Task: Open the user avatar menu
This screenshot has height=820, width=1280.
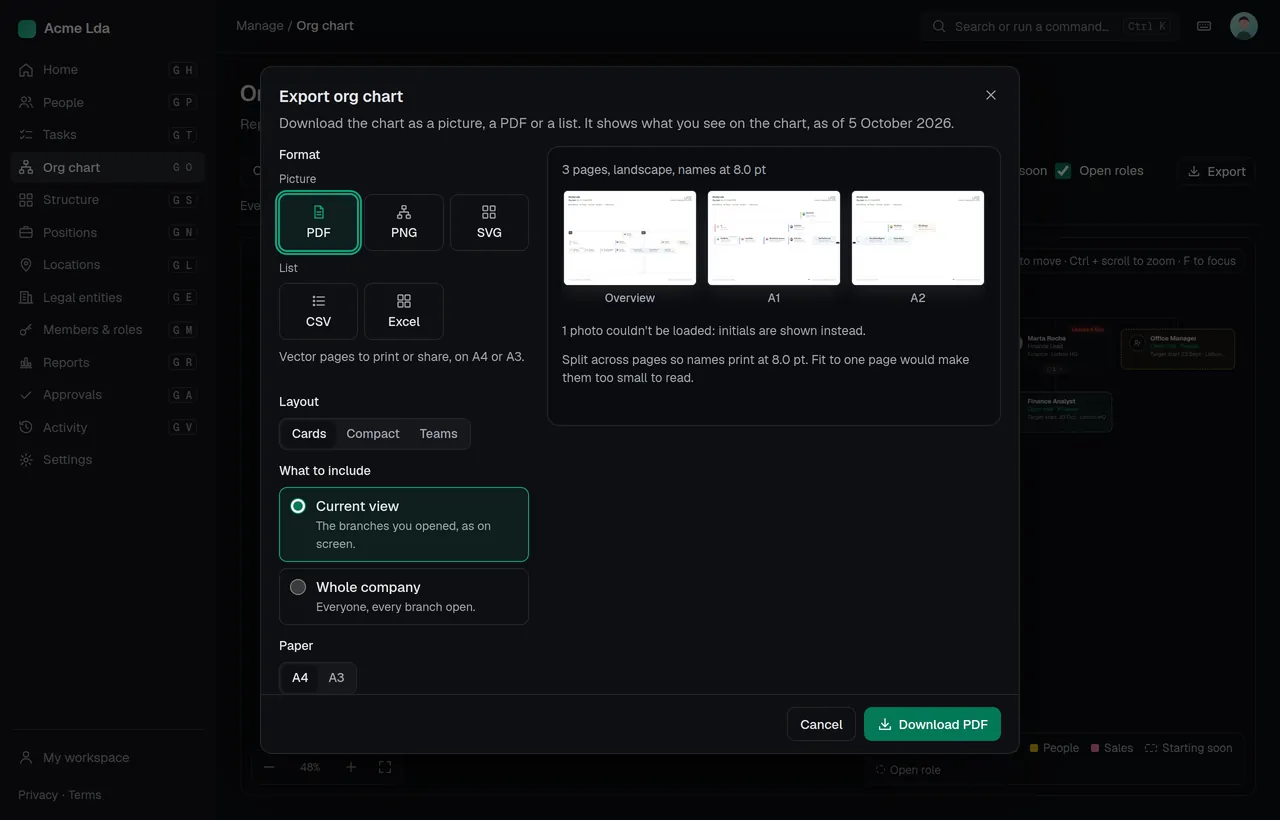Action: [1243, 26]
